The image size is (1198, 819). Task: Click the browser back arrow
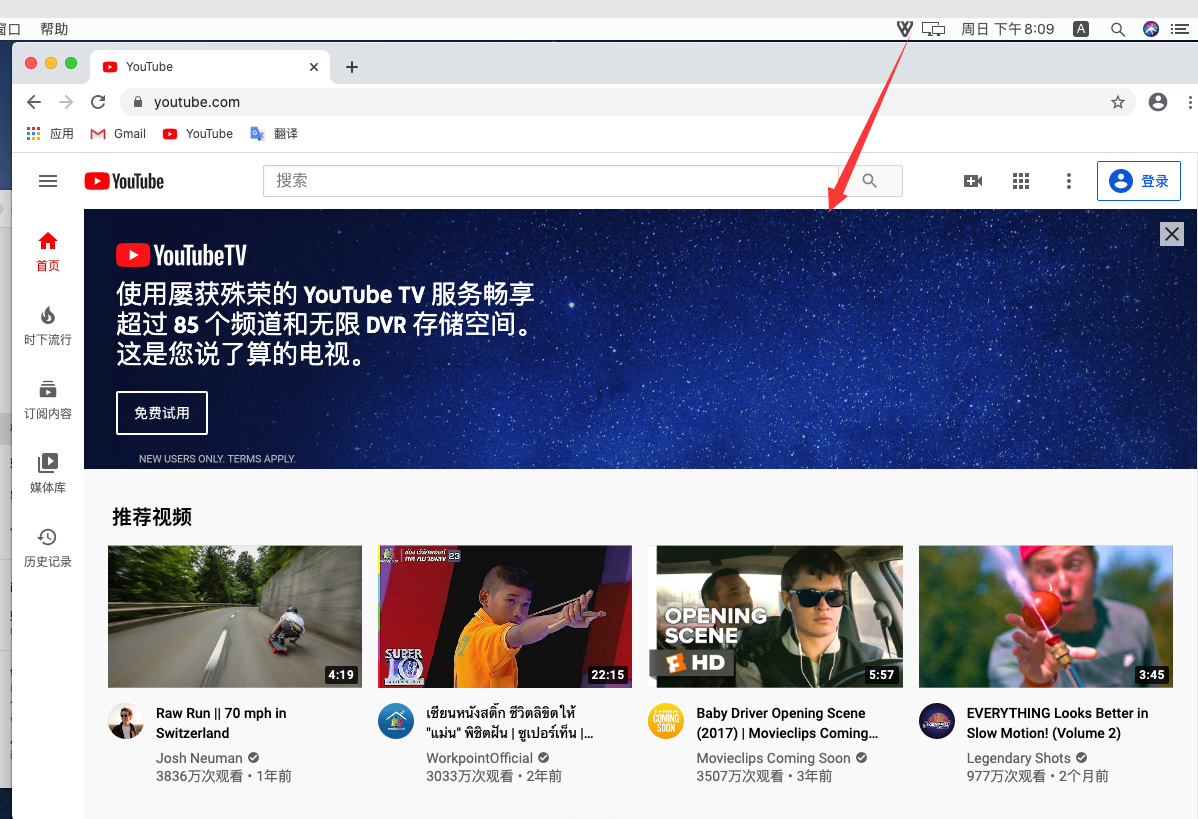coord(34,102)
